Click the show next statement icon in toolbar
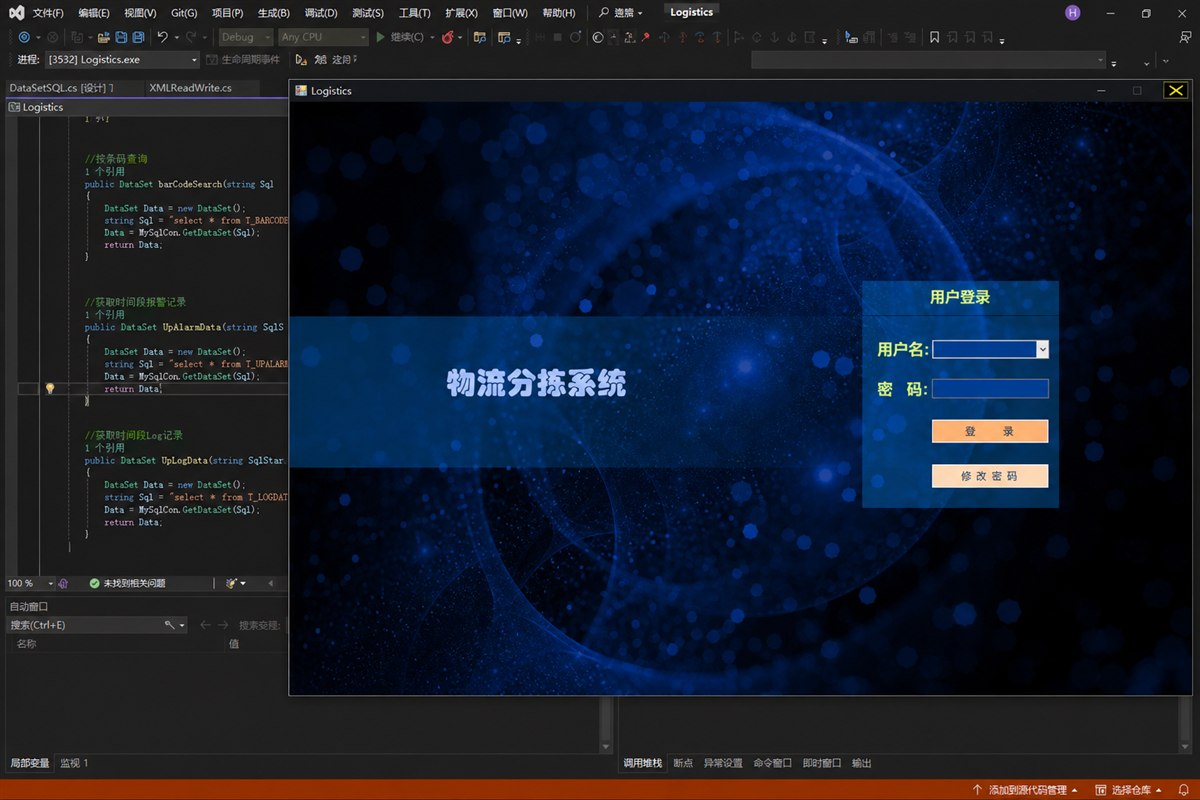Screen dimensions: 1200x800 click(597, 37)
